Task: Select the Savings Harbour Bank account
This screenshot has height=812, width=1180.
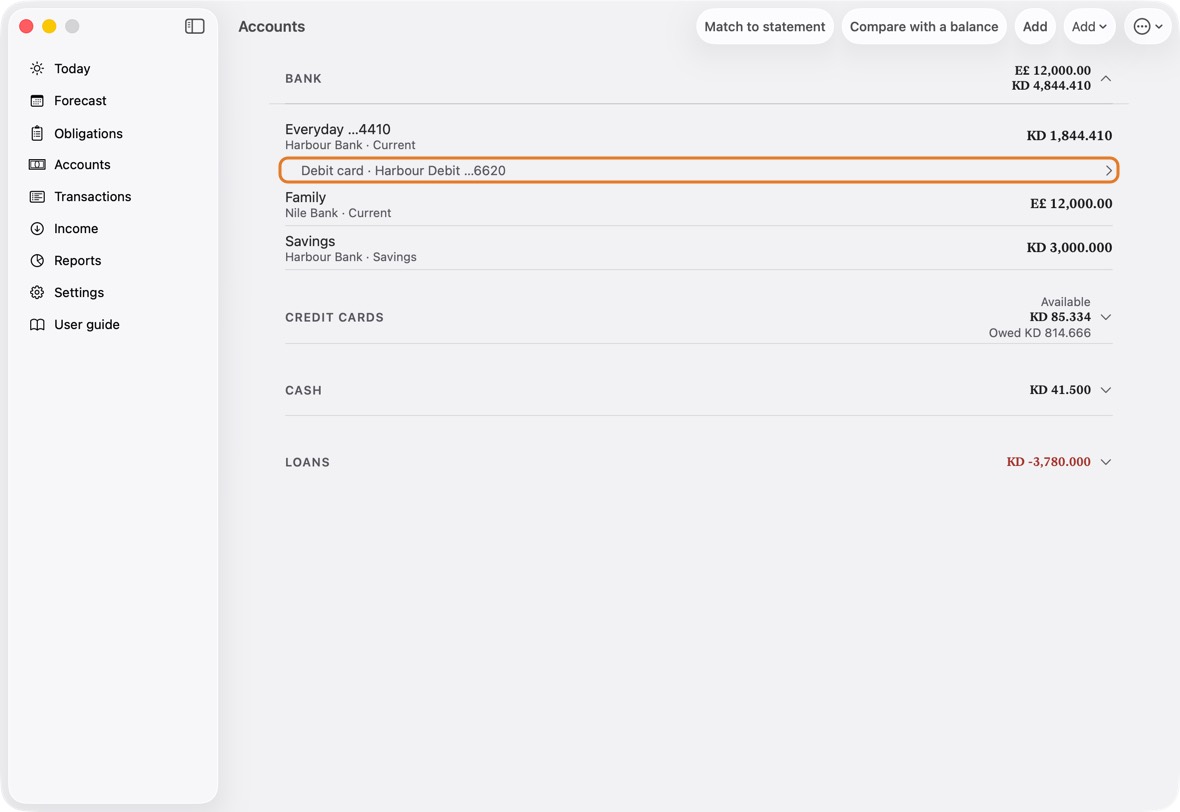Action: coord(698,248)
